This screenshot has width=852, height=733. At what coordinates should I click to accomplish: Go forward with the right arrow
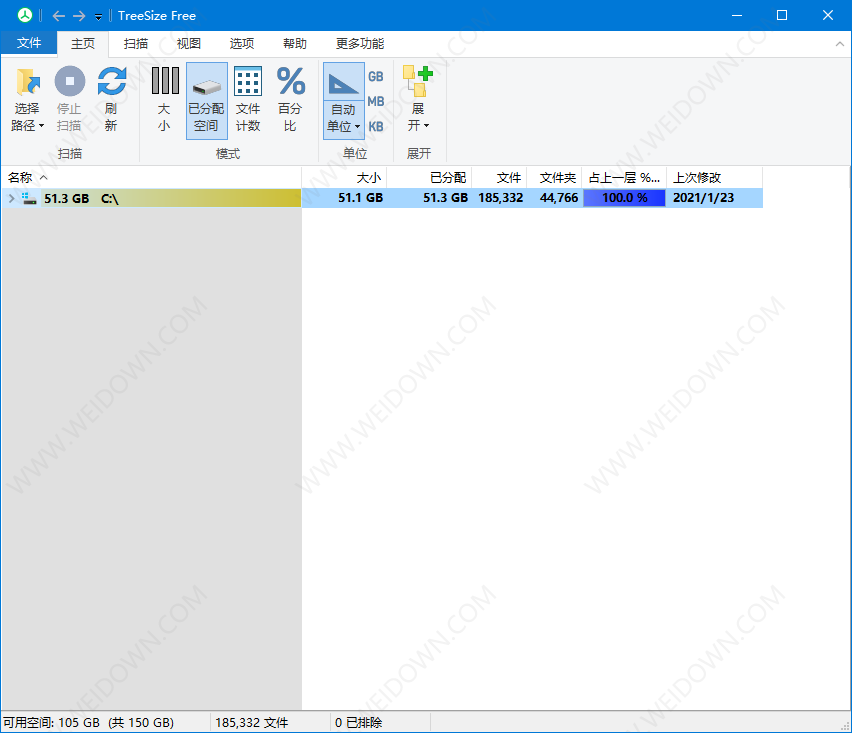tap(79, 16)
